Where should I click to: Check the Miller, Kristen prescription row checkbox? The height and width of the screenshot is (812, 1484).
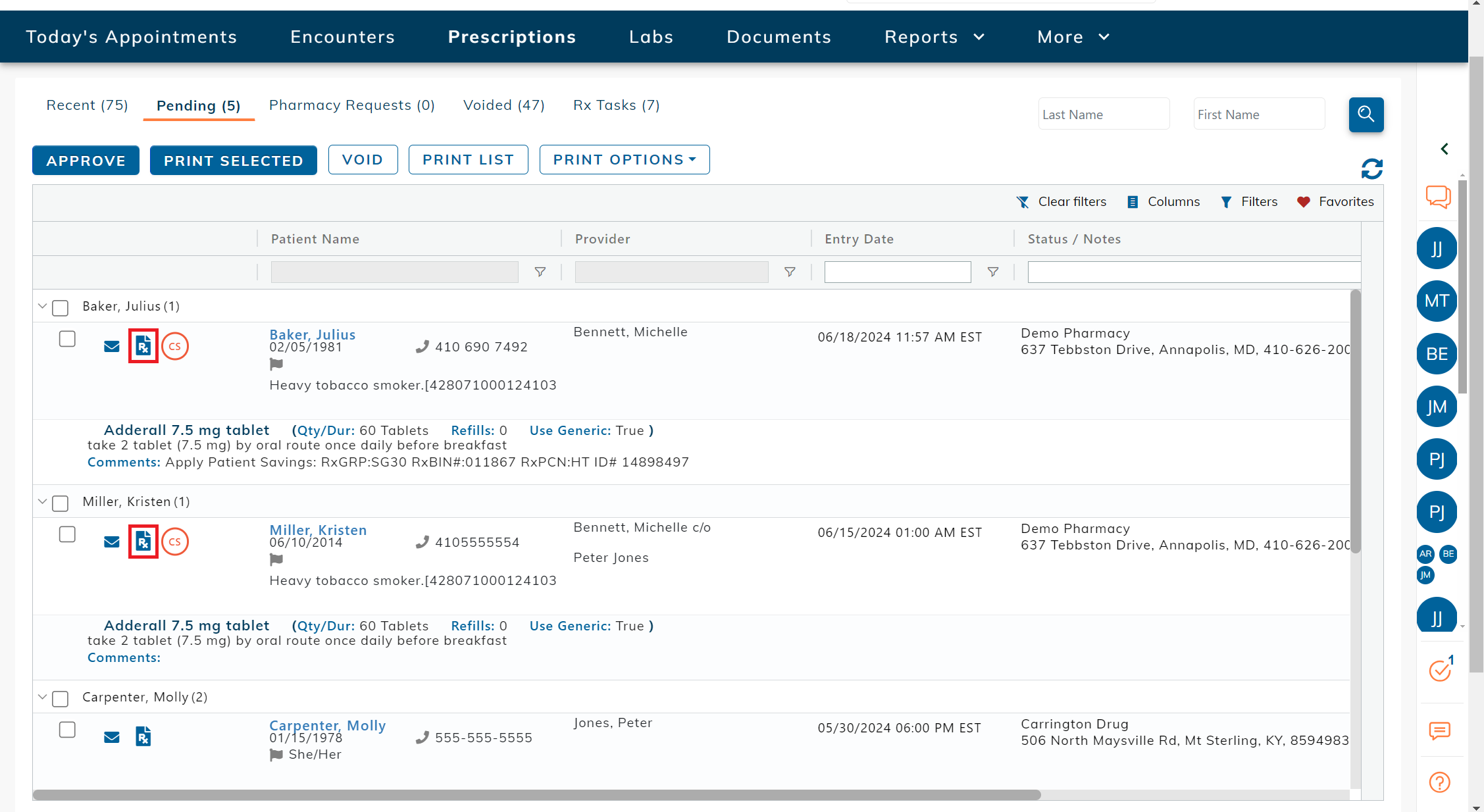coord(67,534)
